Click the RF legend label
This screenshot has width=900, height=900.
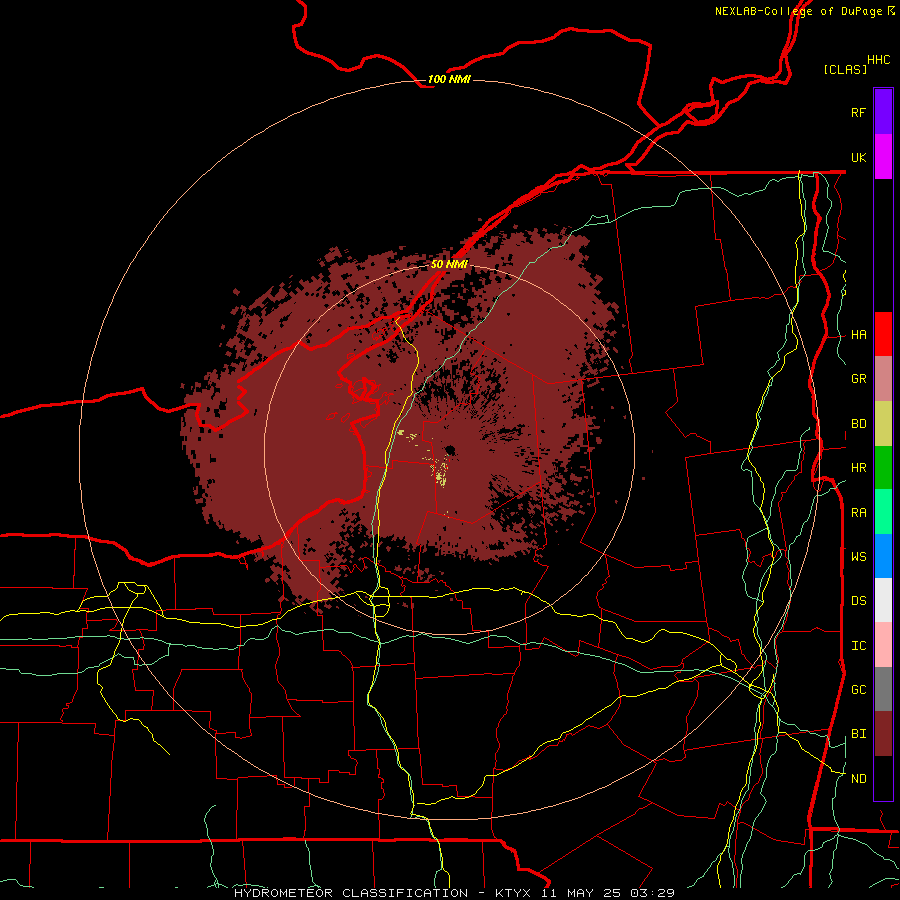click(858, 112)
